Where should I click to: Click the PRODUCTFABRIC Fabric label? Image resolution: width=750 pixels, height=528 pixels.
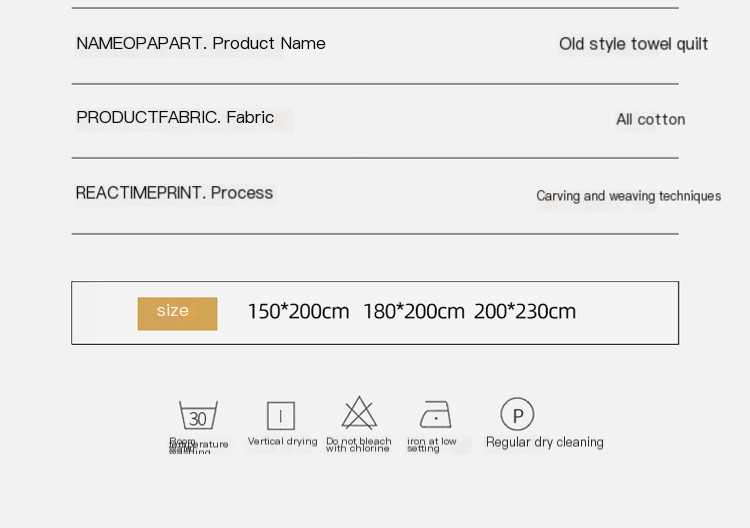[x=175, y=118]
